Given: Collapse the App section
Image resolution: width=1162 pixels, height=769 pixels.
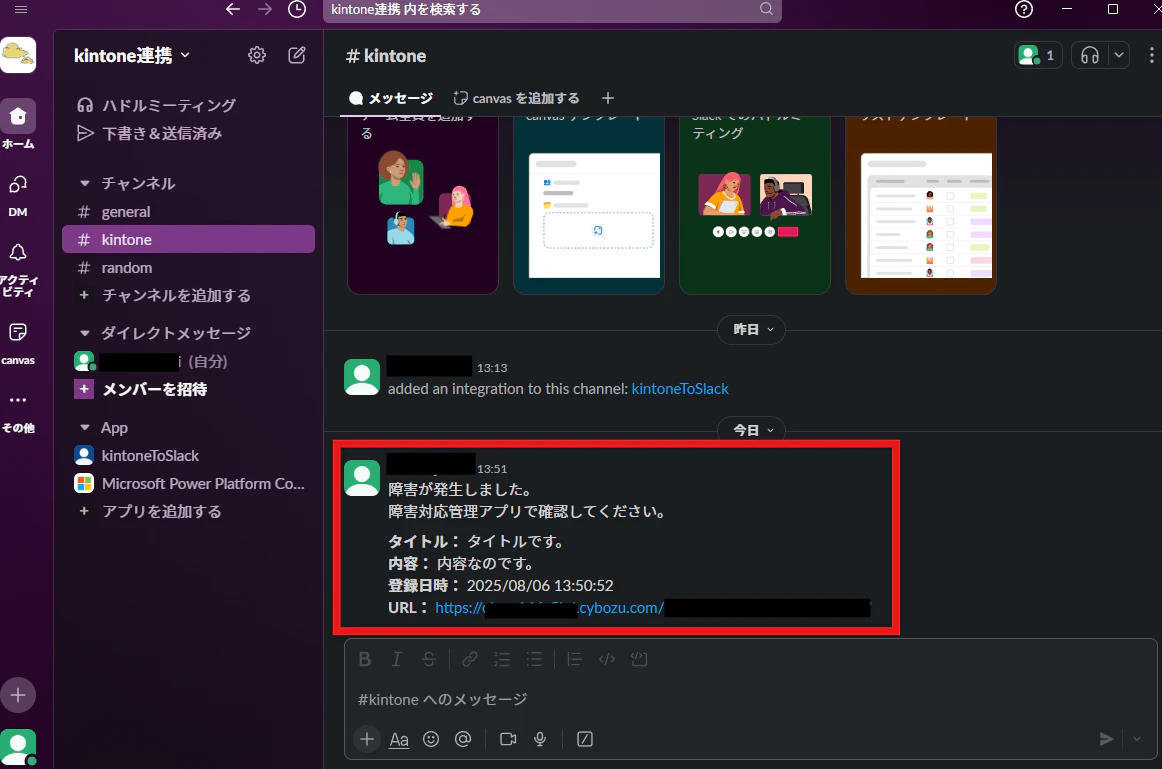Looking at the screenshot, I should 84,427.
